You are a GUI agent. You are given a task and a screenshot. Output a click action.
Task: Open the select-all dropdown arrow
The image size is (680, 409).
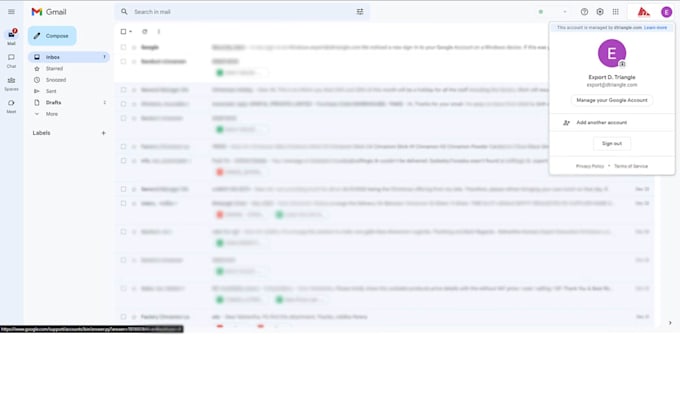point(130,31)
